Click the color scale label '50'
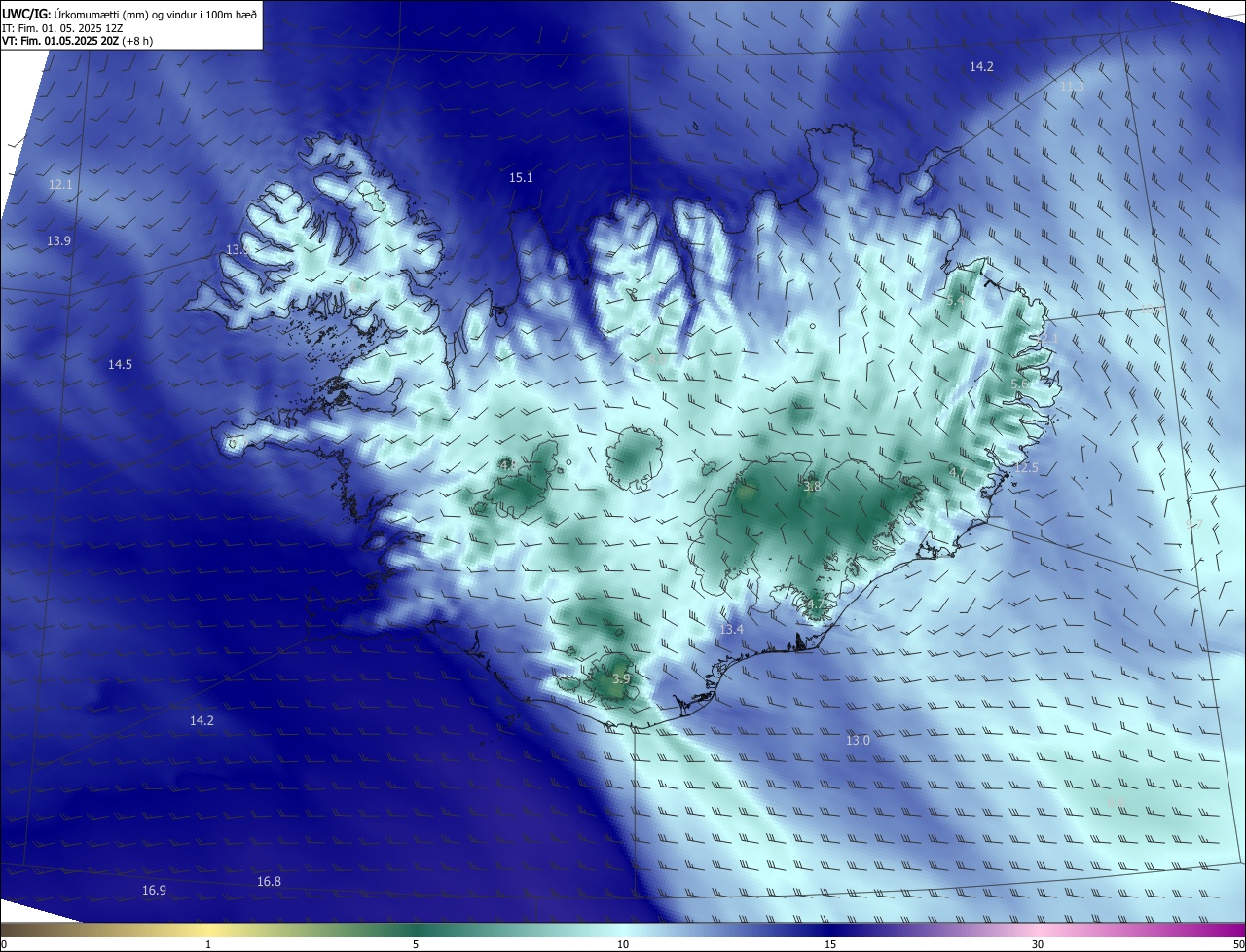Screen dimensions: 1246x952 [x=1238, y=944]
